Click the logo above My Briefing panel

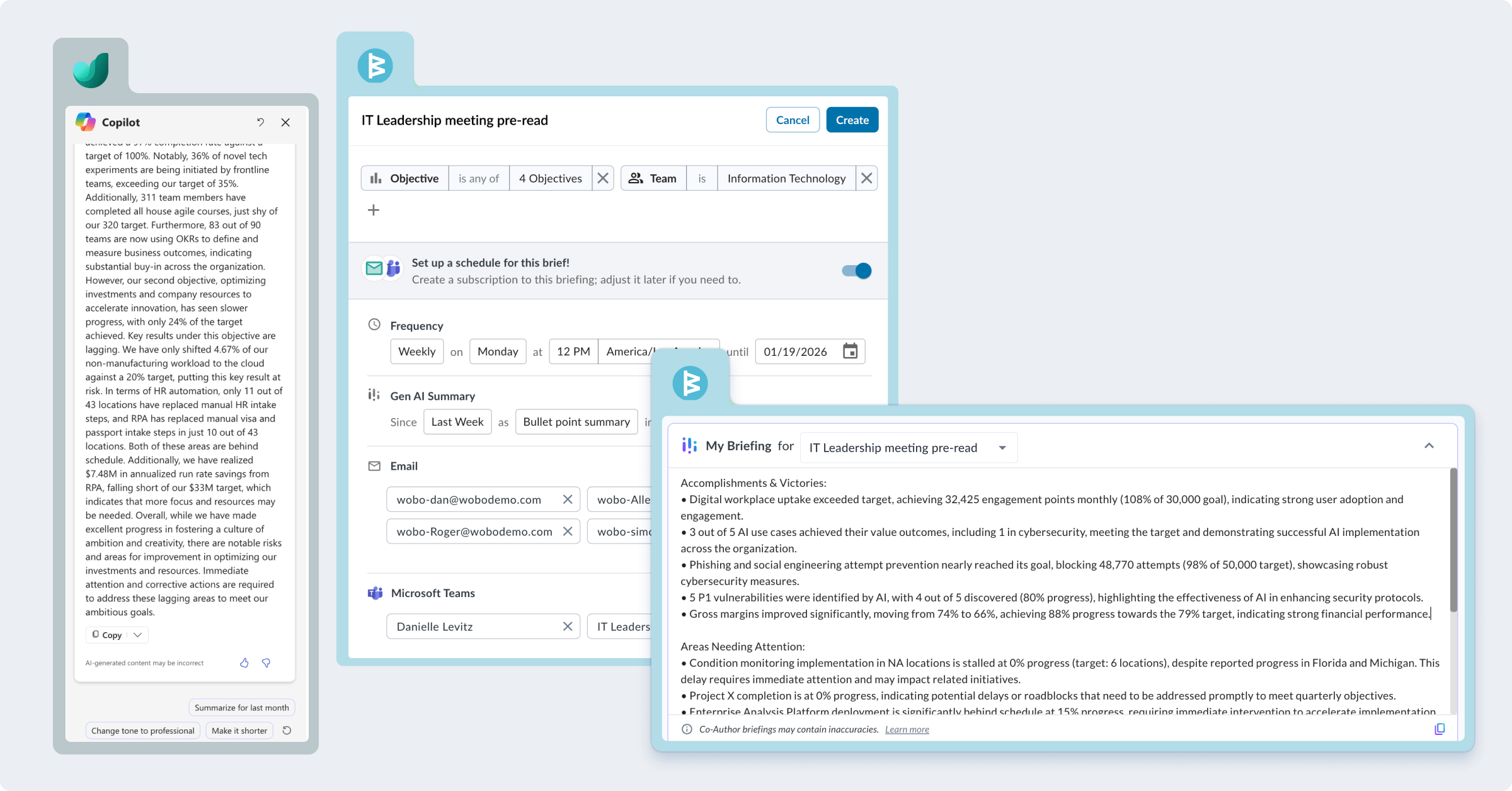[690, 383]
